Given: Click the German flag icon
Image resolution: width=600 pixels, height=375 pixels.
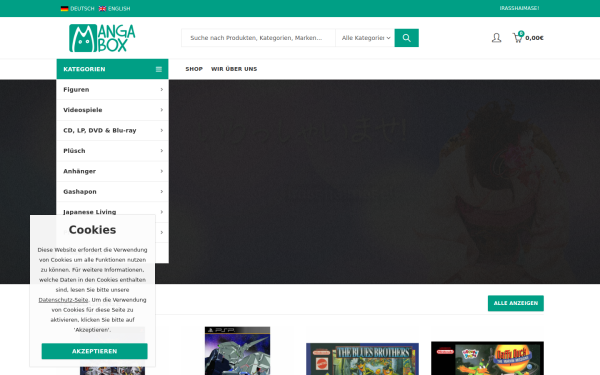Looking at the screenshot, I should coord(64,8).
